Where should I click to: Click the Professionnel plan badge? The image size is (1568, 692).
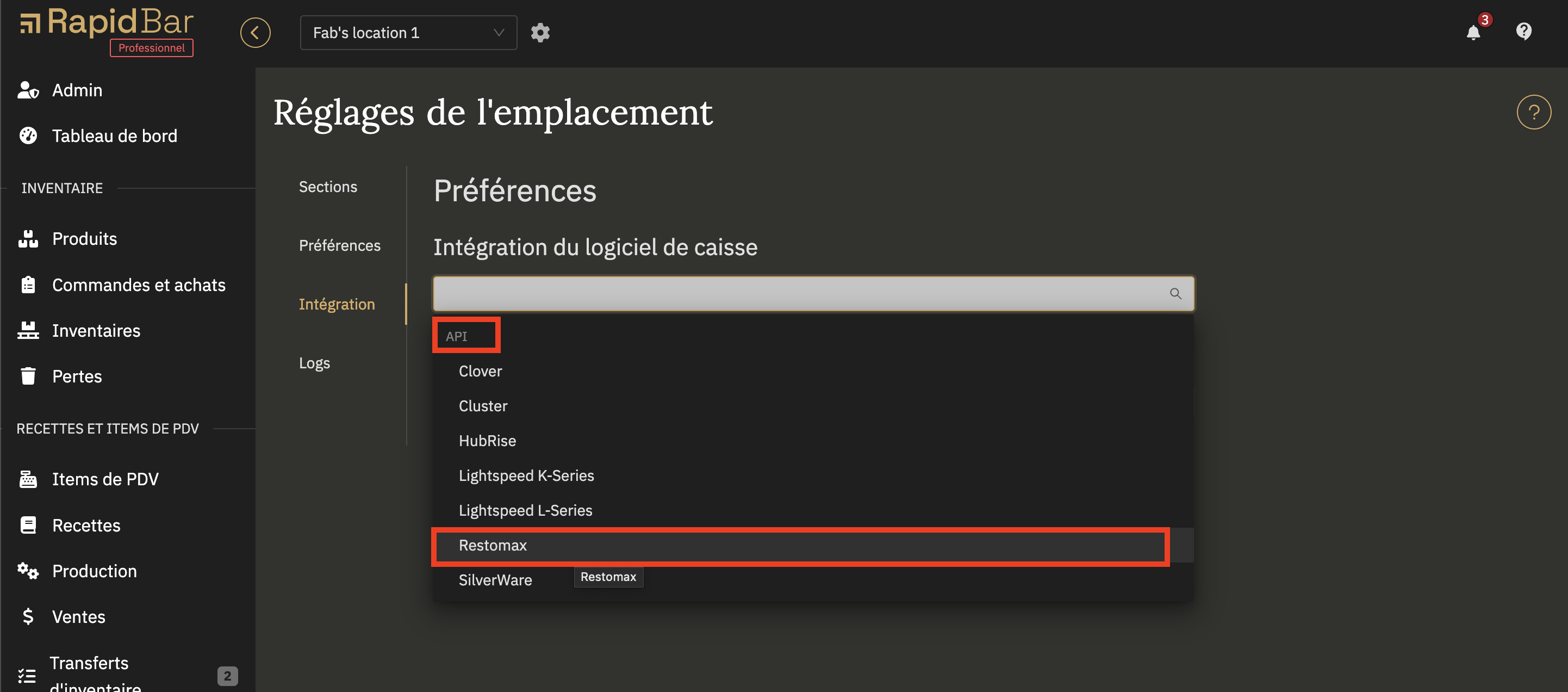click(152, 47)
